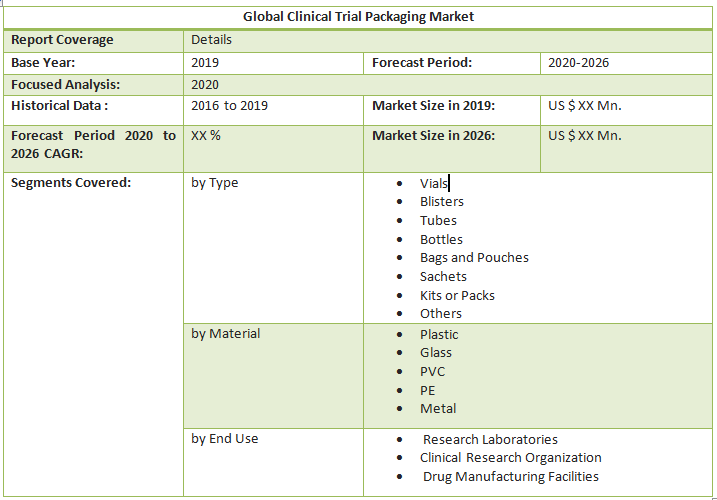
Task: Click the Forecast Period value 2020-2026
Action: (x=578, y=62)
